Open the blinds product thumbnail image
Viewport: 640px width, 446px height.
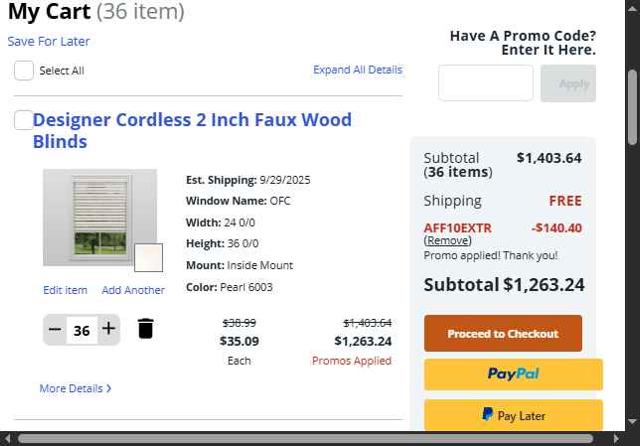[x=100, y=217]
